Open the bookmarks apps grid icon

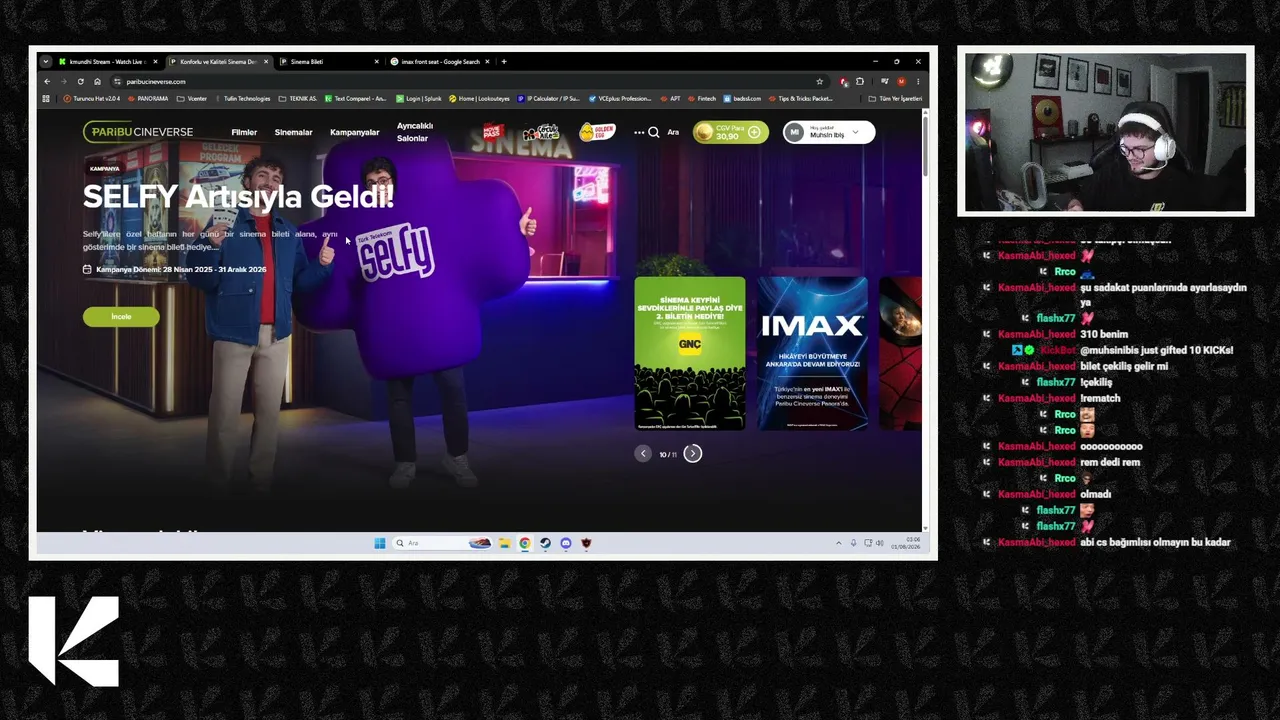(x=46, y=98)
